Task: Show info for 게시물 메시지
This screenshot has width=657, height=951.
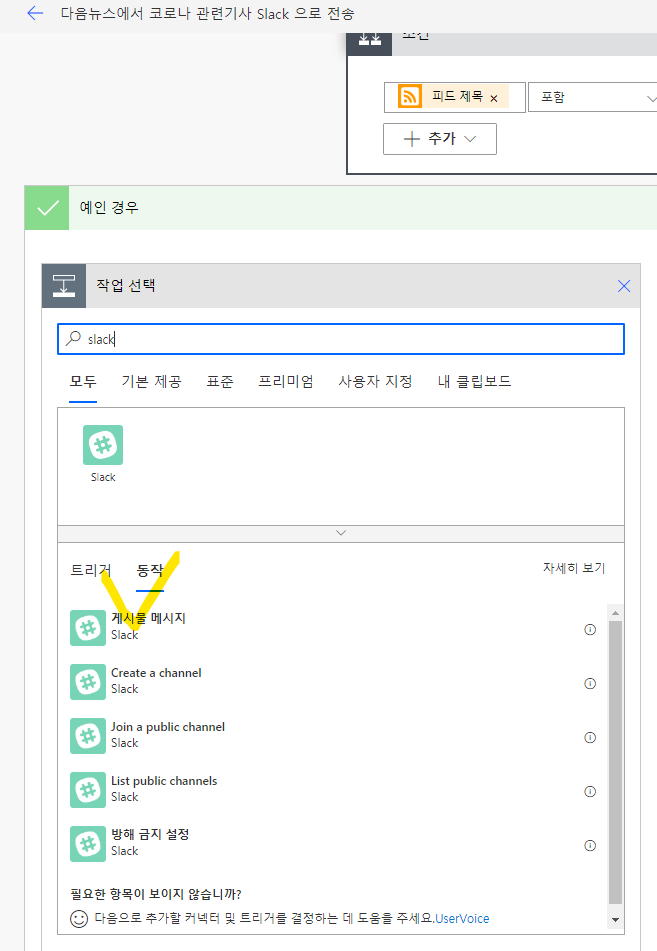Action: tap(590, 630)
